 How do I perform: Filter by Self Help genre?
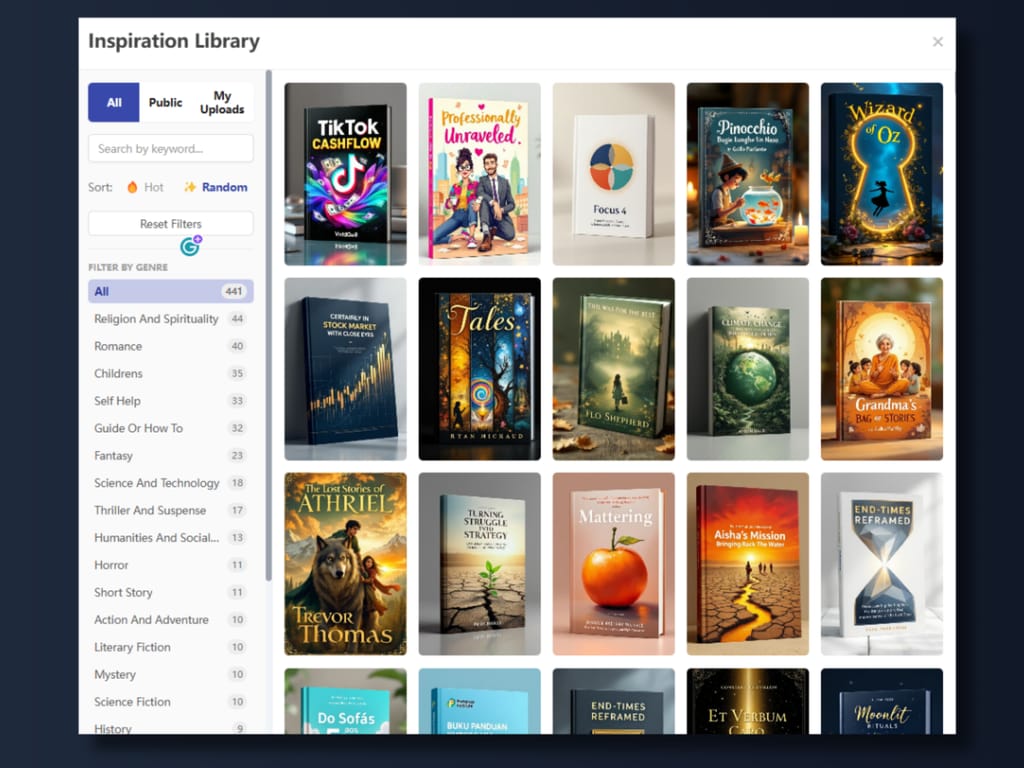[x=170, y=401]
